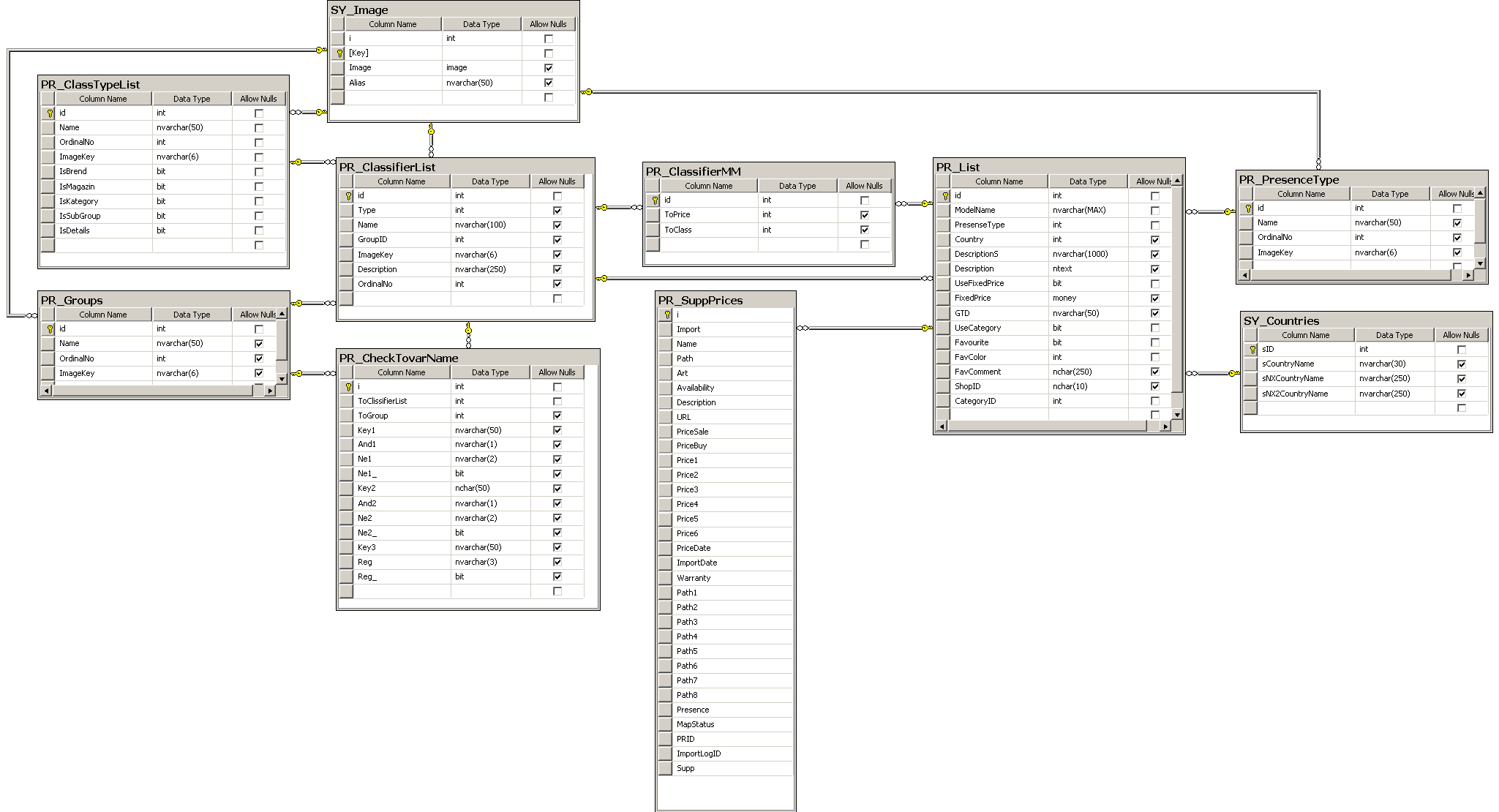Select row selector of PriceSale in PR_SuppPrices
The image size is (1499, 812).
pyautogui.click(x=665, y=432)
